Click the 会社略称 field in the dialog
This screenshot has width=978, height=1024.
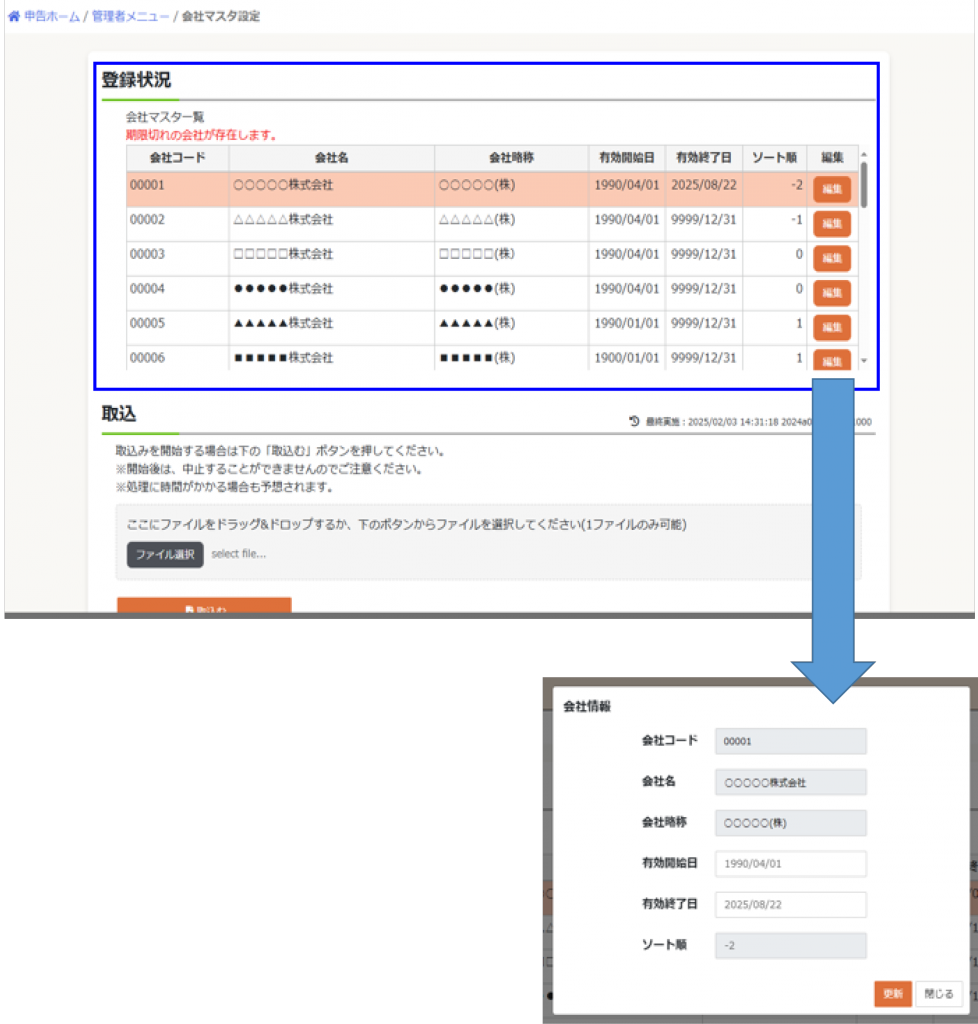click(791, 823)
